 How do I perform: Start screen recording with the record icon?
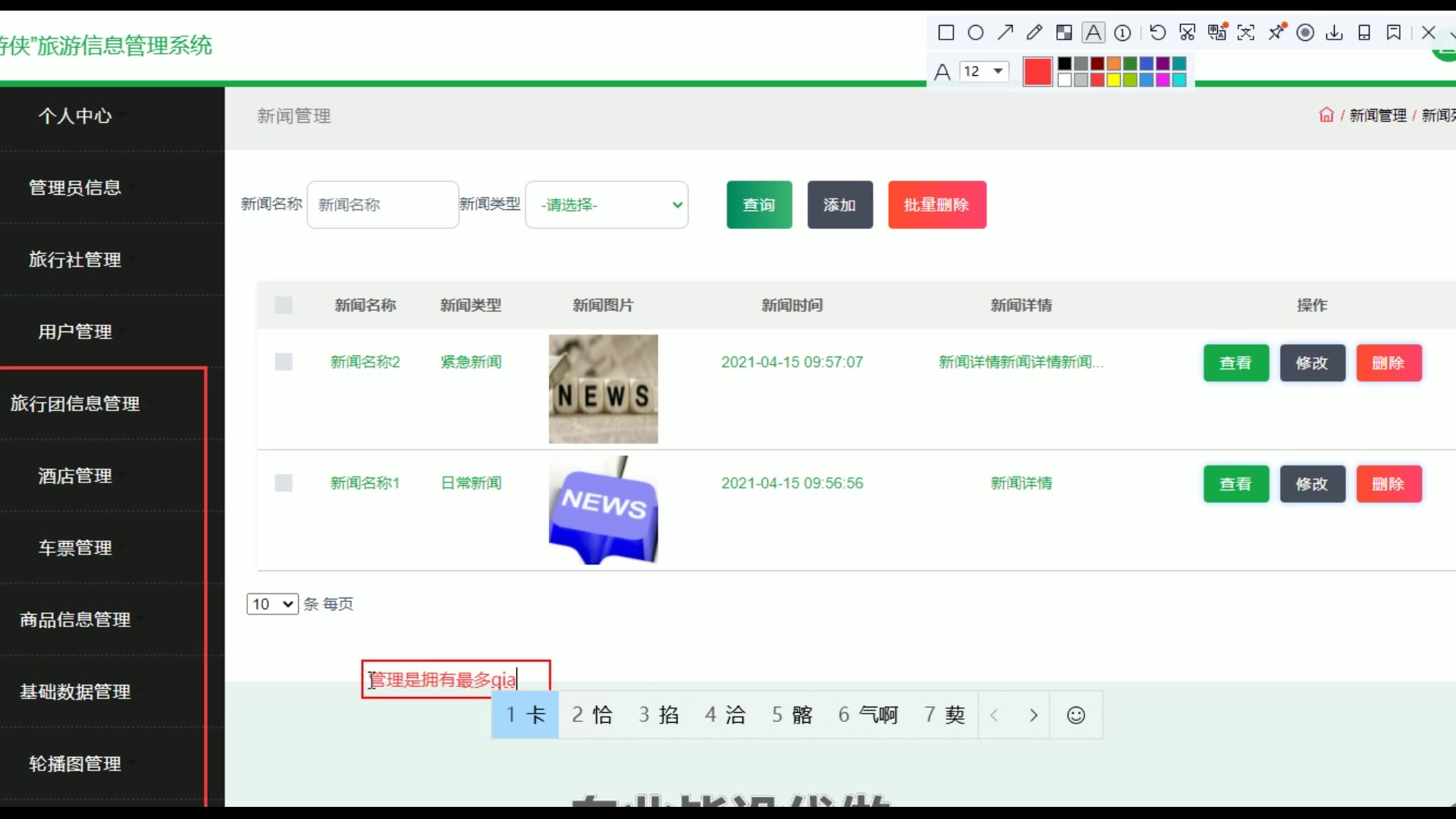1305,33
